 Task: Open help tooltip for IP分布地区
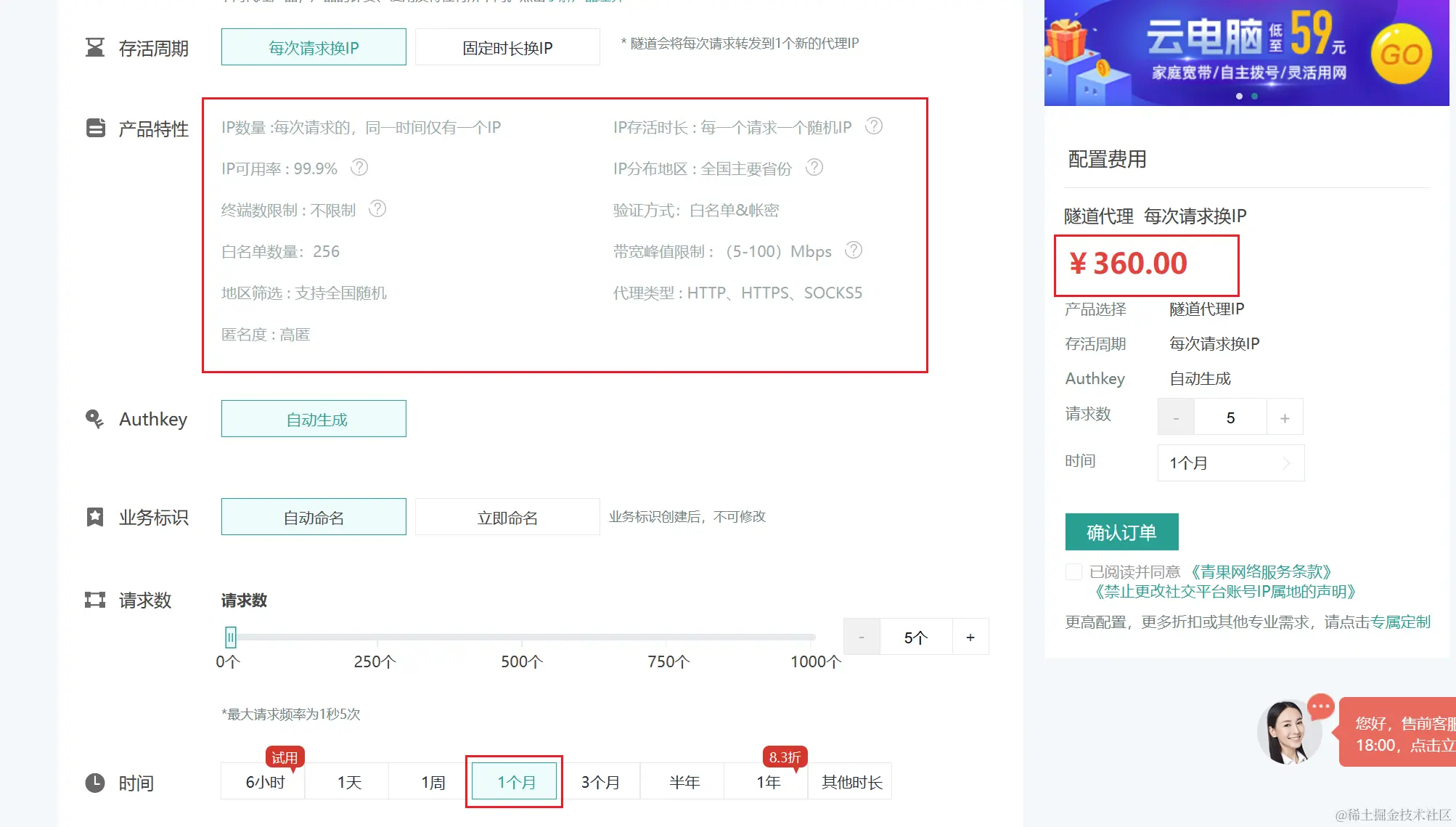[x=815, y=168]
